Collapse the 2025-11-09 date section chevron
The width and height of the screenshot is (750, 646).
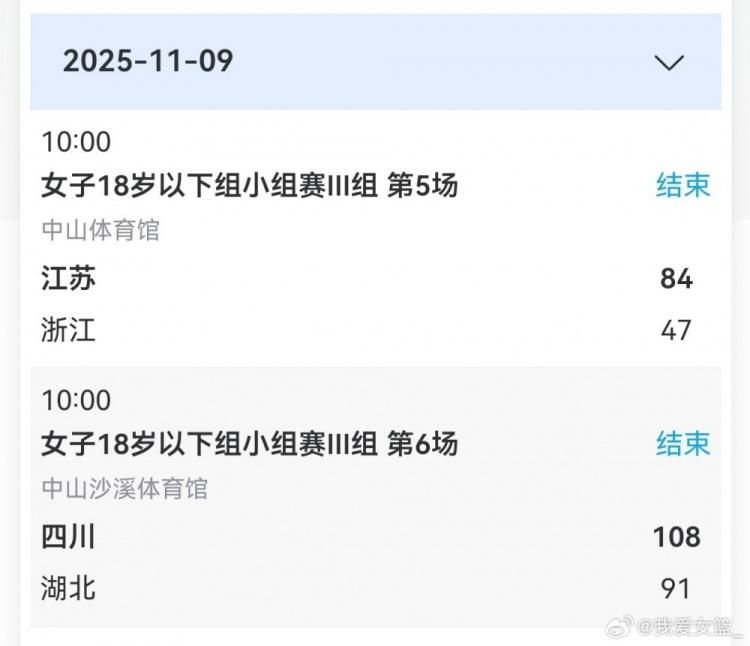click(668, 62)
